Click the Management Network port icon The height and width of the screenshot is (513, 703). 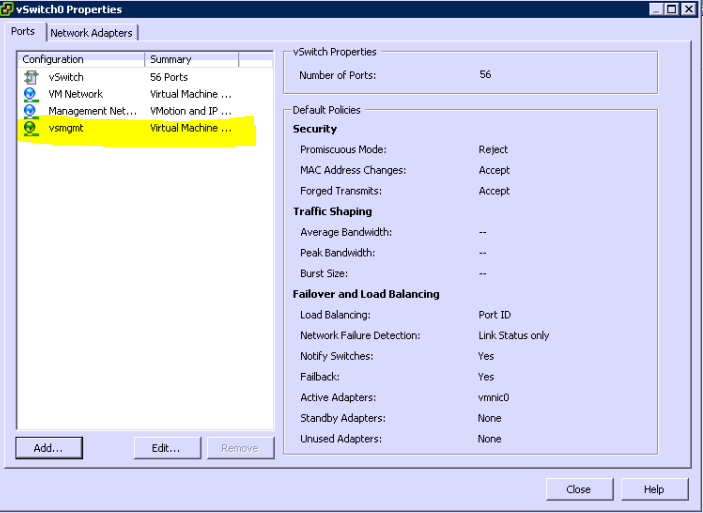pyautogui.click(x=30, y=111)
